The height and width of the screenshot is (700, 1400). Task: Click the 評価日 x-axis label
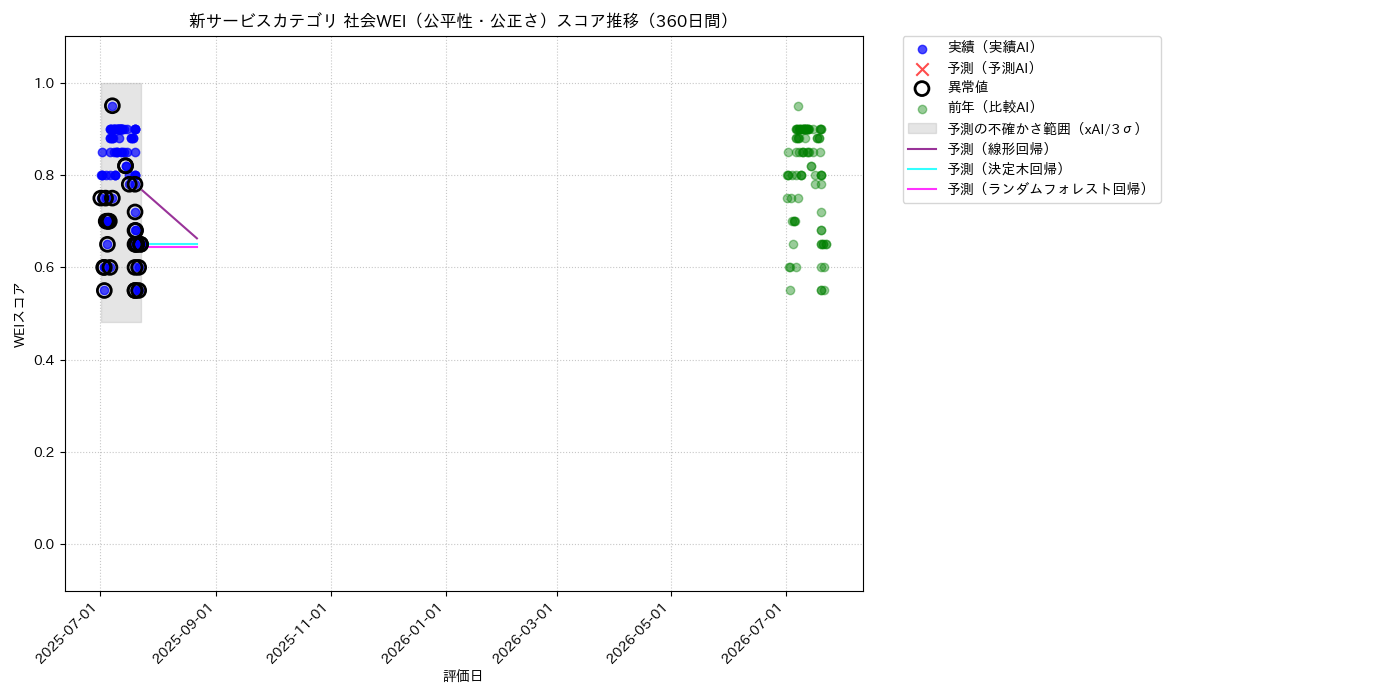coord(463,677)
